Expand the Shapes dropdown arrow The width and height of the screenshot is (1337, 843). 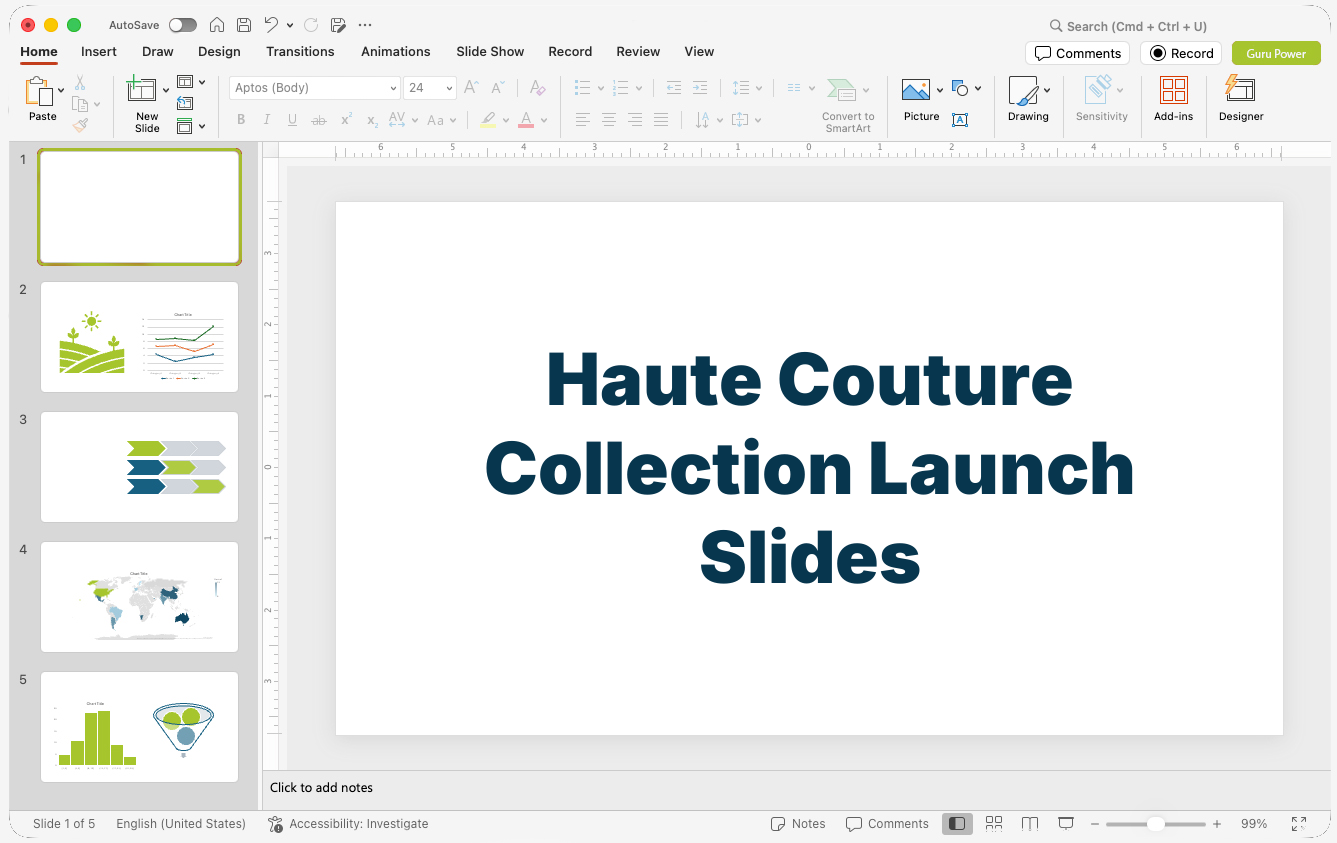point(978,88)
